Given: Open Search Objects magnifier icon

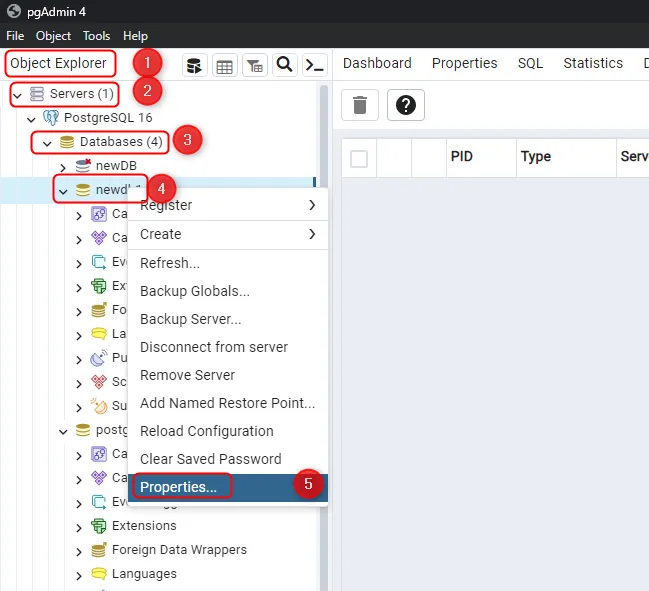Looking at the screenshot, I should click(284, 66).
